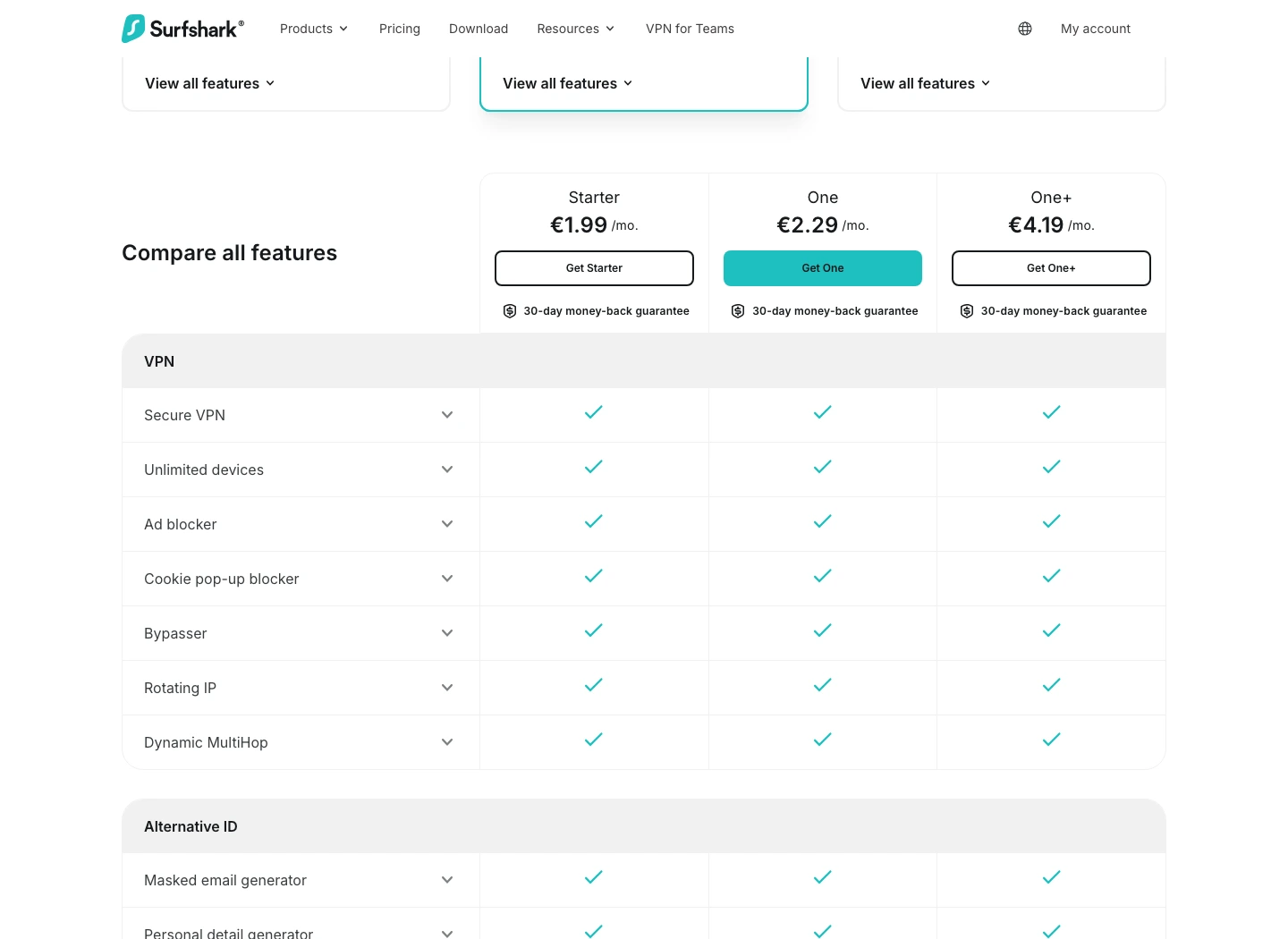Expand View all features on highlighted middle card

(568, 83)
